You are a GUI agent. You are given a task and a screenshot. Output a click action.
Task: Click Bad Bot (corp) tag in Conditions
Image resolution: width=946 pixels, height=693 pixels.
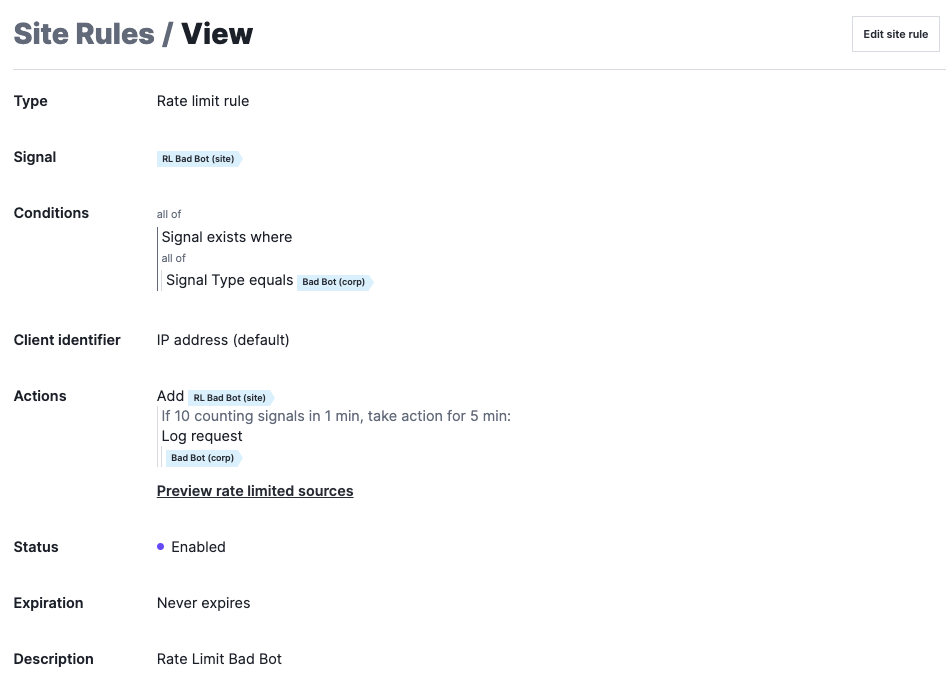pos(335,282)
